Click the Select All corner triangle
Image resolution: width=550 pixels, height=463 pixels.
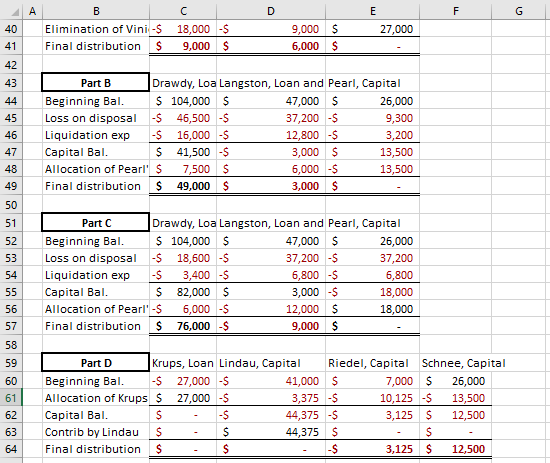(13, 11)
